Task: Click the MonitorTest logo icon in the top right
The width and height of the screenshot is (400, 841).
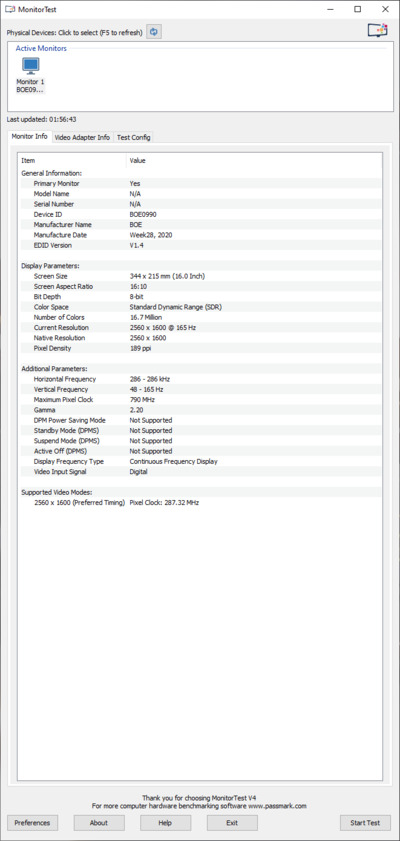Action: point(377,31)
